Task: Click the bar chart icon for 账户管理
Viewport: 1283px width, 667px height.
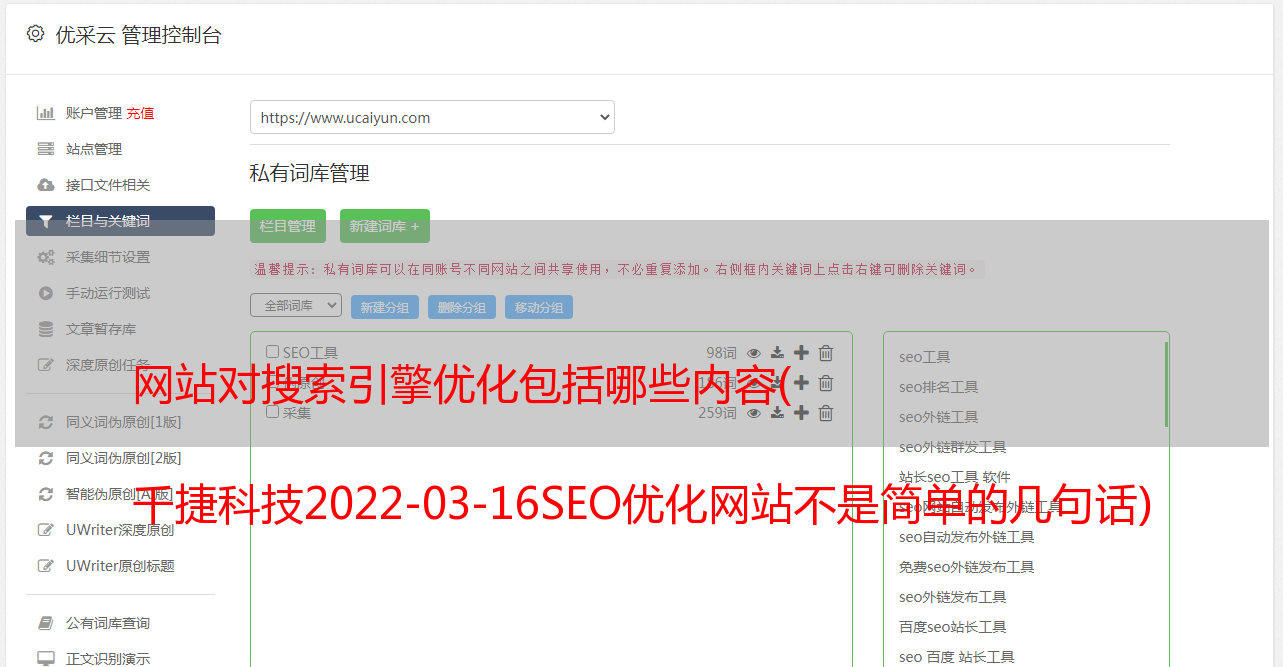Action: [45, 113]
